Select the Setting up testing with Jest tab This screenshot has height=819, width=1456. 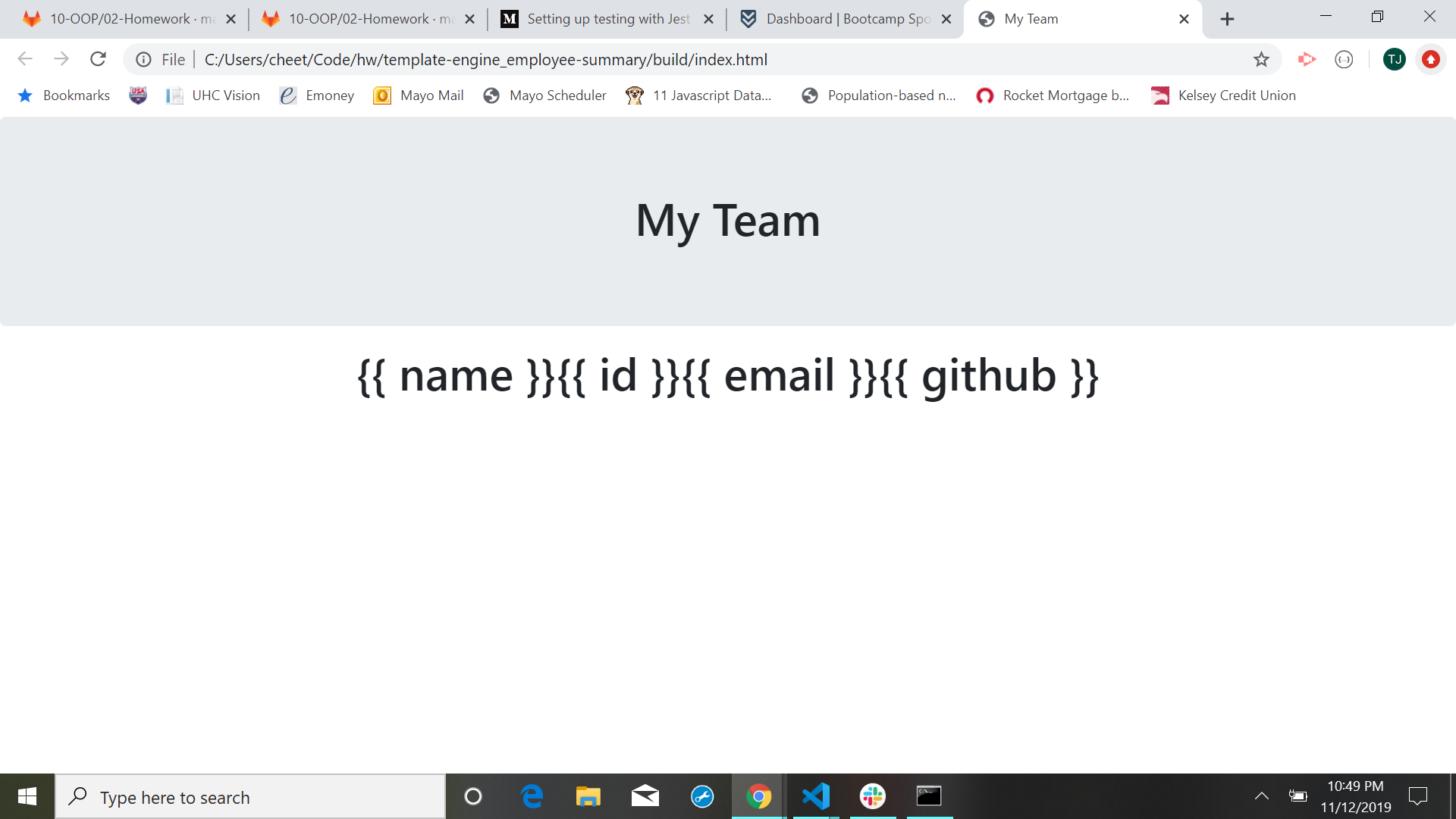(605, 19)
